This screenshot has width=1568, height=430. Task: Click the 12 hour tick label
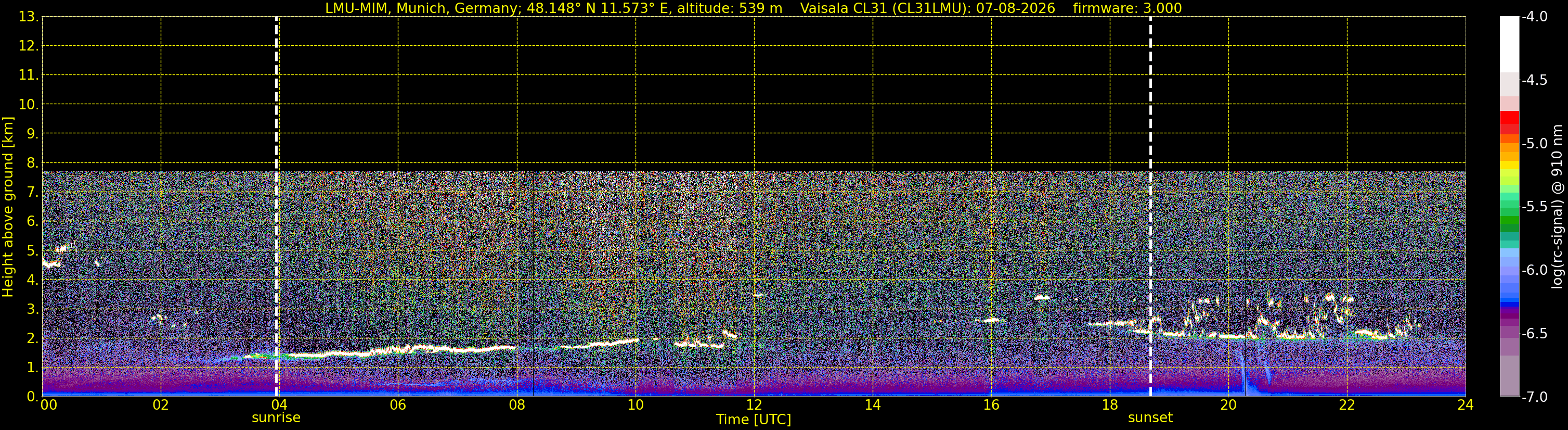[754, 405]
